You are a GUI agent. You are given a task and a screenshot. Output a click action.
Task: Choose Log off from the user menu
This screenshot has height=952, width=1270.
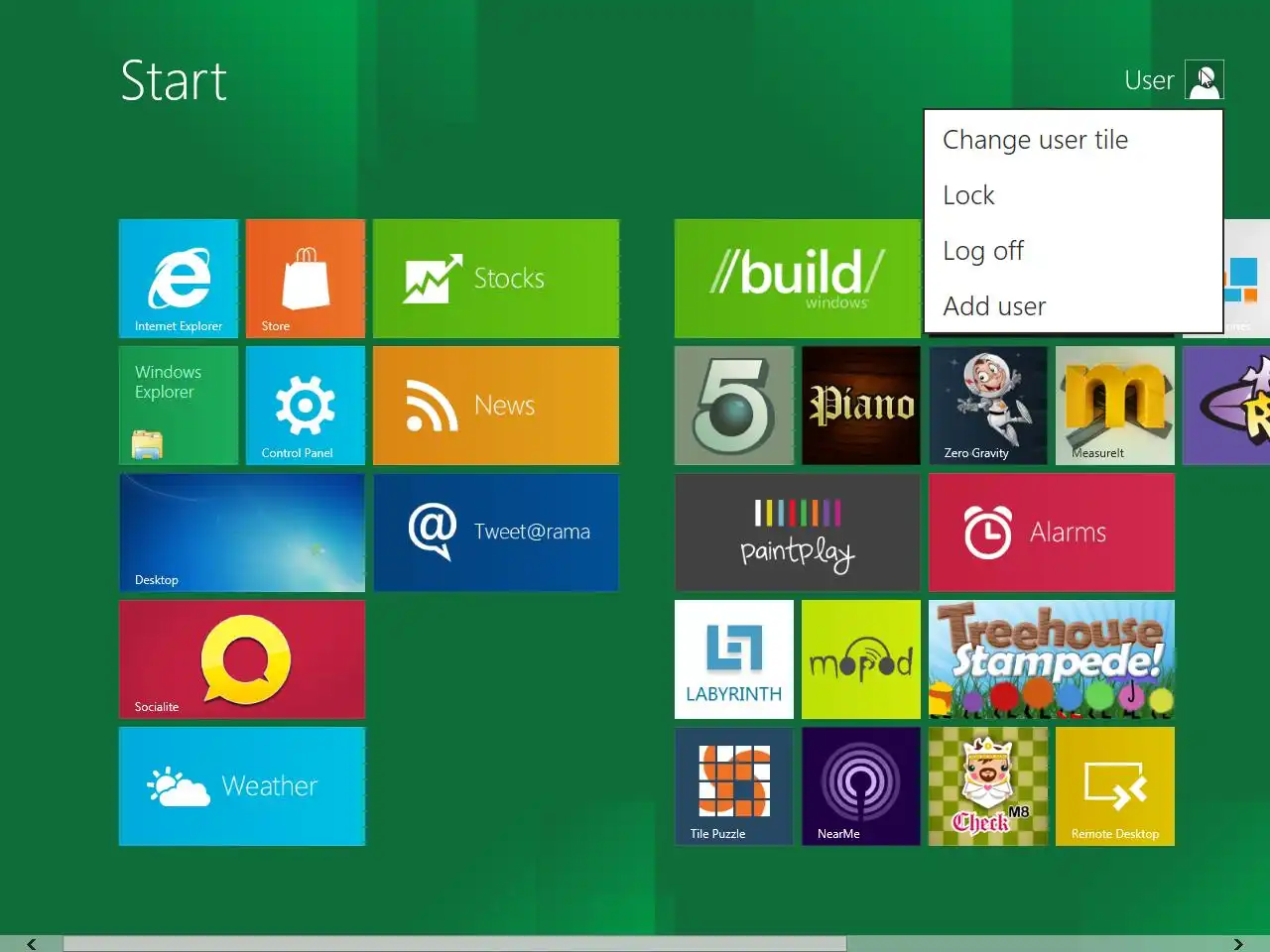[1073, 251]
